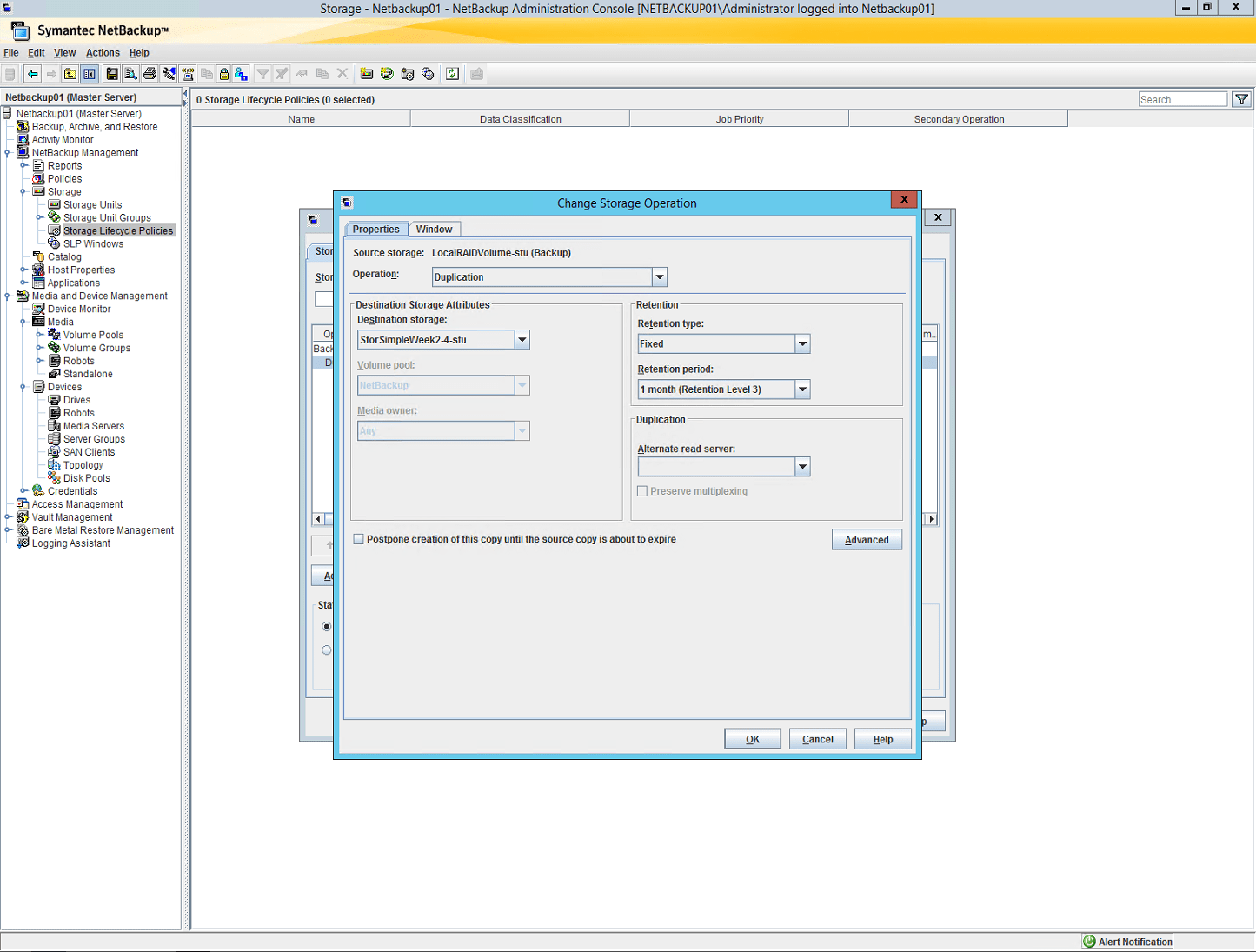Select the back navigation arrow icon
The image size is (1256, 952).
tap(32, 73)
